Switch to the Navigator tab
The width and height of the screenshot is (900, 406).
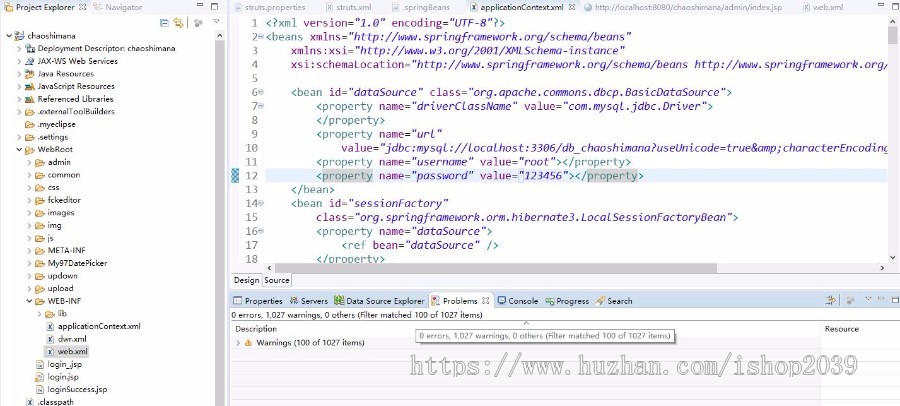pyautogui.click(x=118, y=7)
